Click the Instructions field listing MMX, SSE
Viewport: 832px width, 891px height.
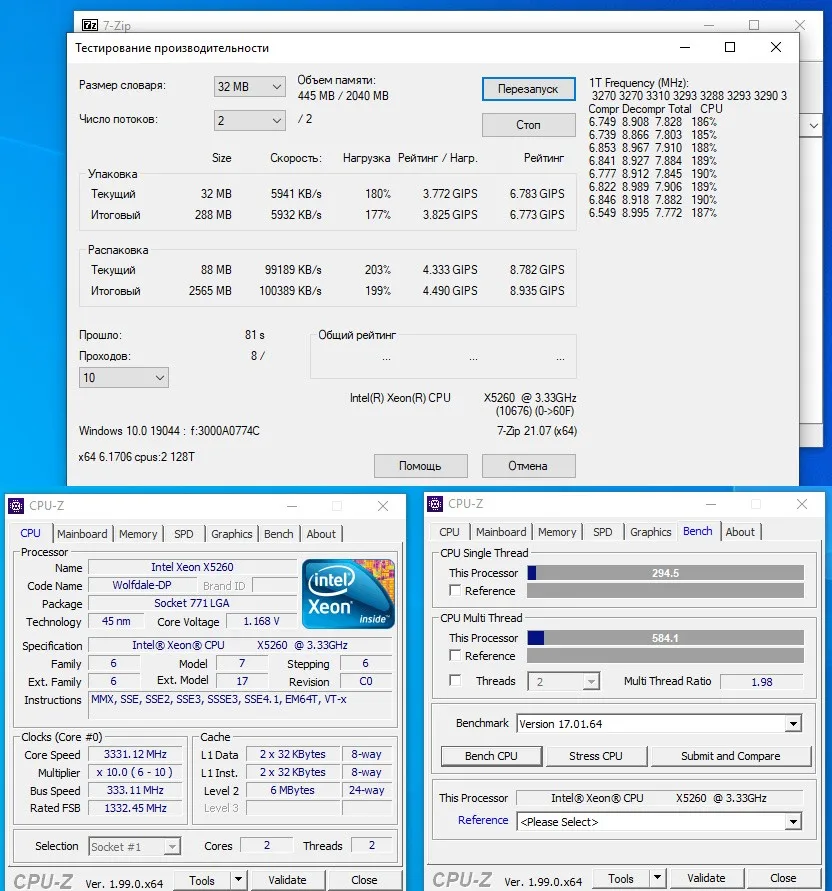point(241,705)
